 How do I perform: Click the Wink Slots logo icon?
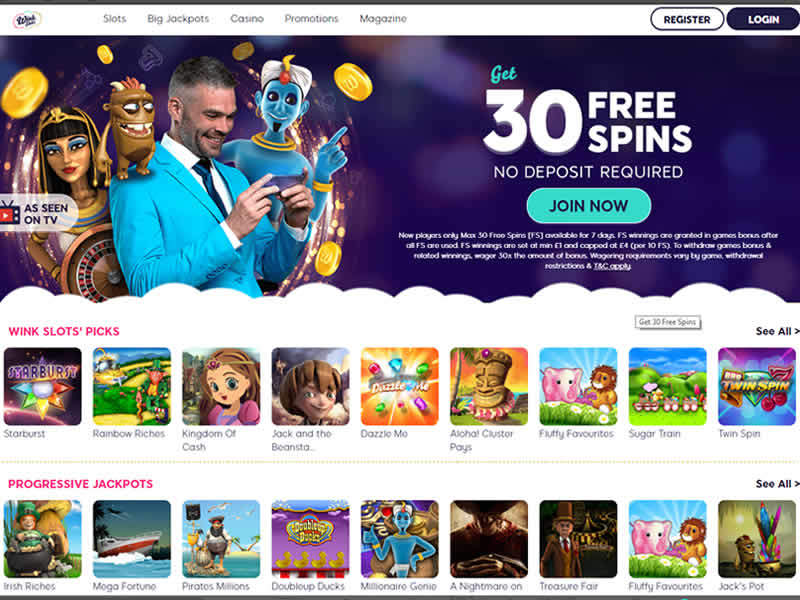[x=27, y=19]
